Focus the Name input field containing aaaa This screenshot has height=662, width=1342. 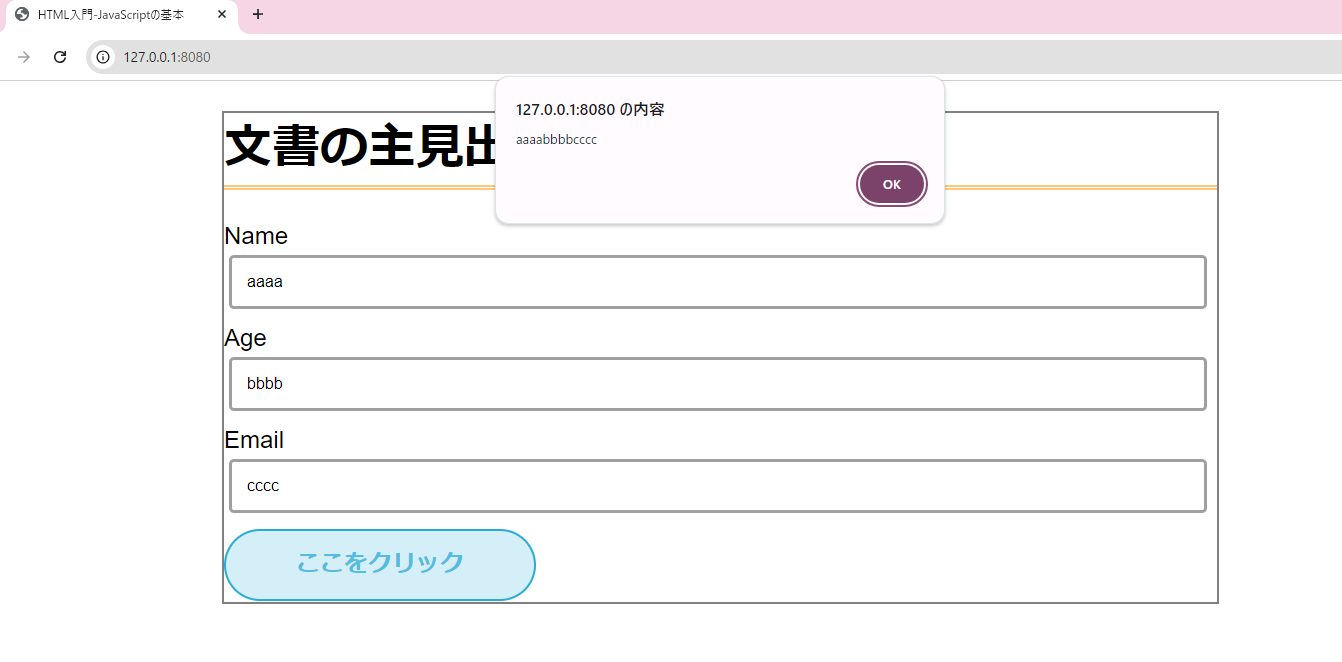[718, 282]
